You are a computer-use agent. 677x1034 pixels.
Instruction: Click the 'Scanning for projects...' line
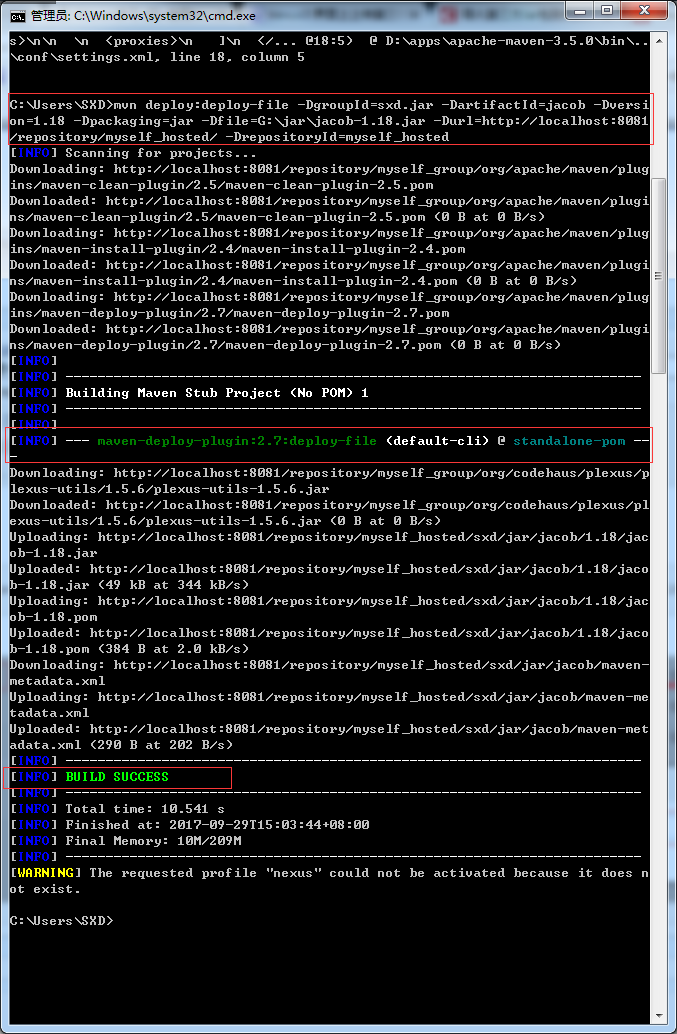(x=161, y=153)
